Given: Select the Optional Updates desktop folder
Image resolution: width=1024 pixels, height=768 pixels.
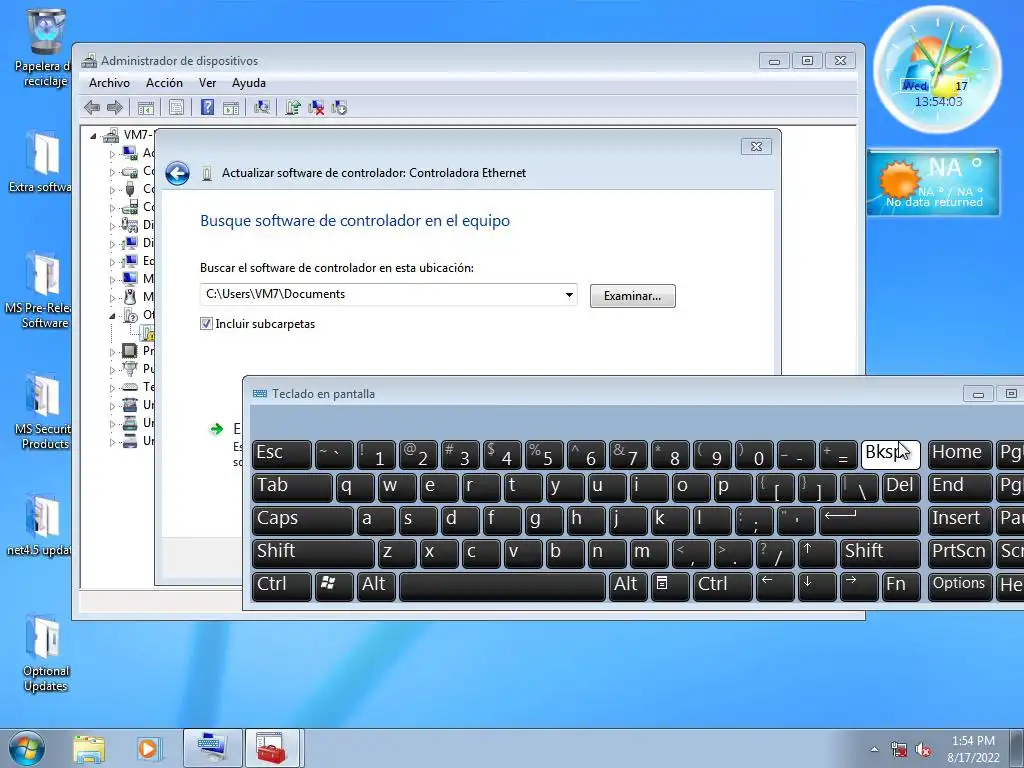Looking at the screenshot, I should tap(44, 653).
